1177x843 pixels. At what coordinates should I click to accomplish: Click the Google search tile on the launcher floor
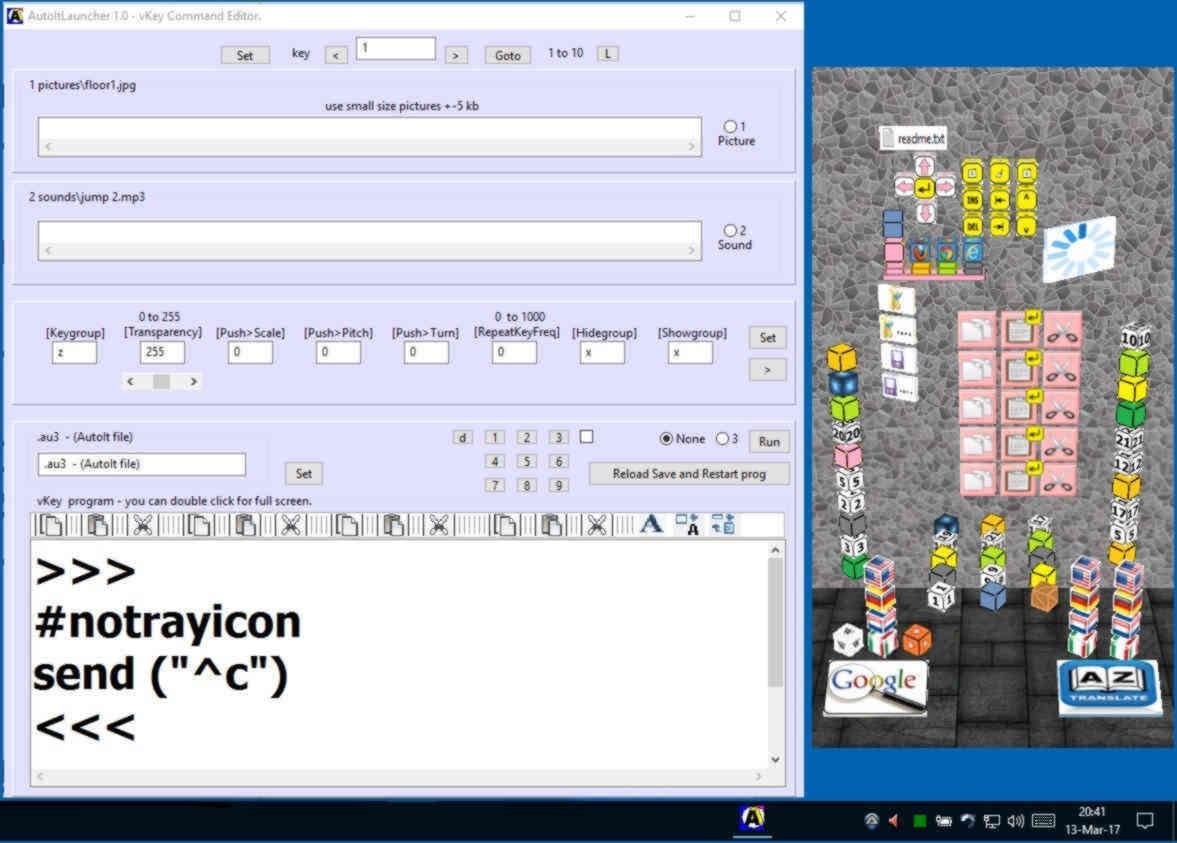[x=875, y=687]
